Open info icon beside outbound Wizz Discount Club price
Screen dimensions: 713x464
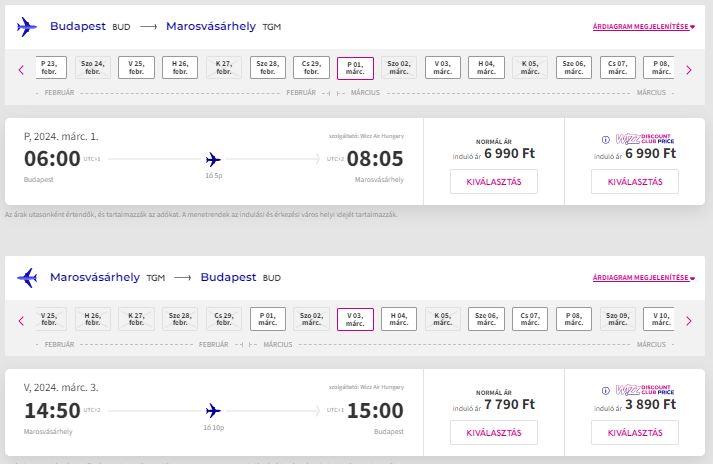click(x=605, y=140)
